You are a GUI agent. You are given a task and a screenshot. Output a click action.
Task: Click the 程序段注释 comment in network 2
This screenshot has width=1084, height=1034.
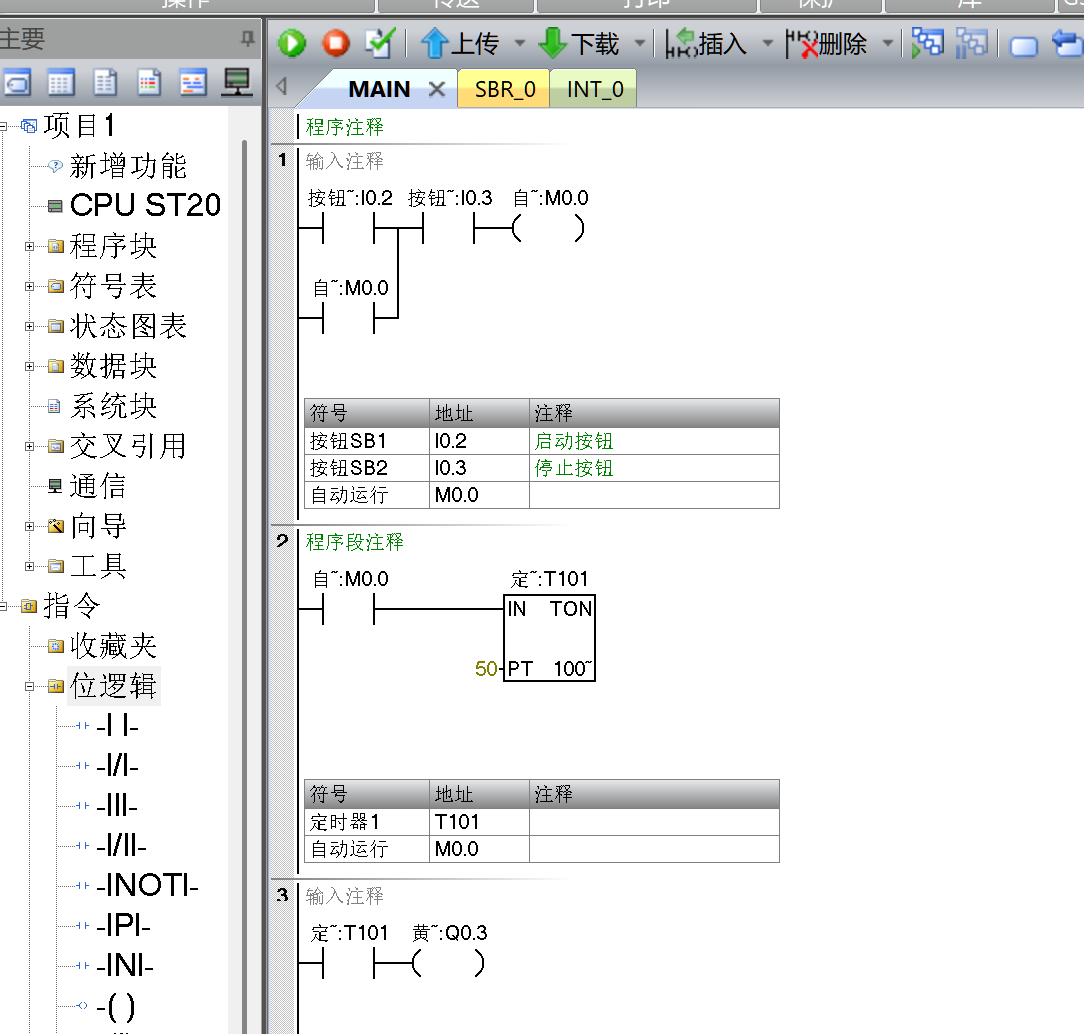pyautogui.click(x=355, y=542)
